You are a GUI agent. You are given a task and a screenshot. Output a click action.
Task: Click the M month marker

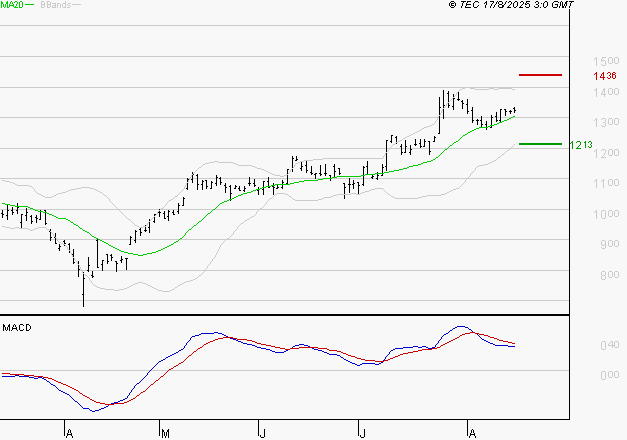click(165, 433)
